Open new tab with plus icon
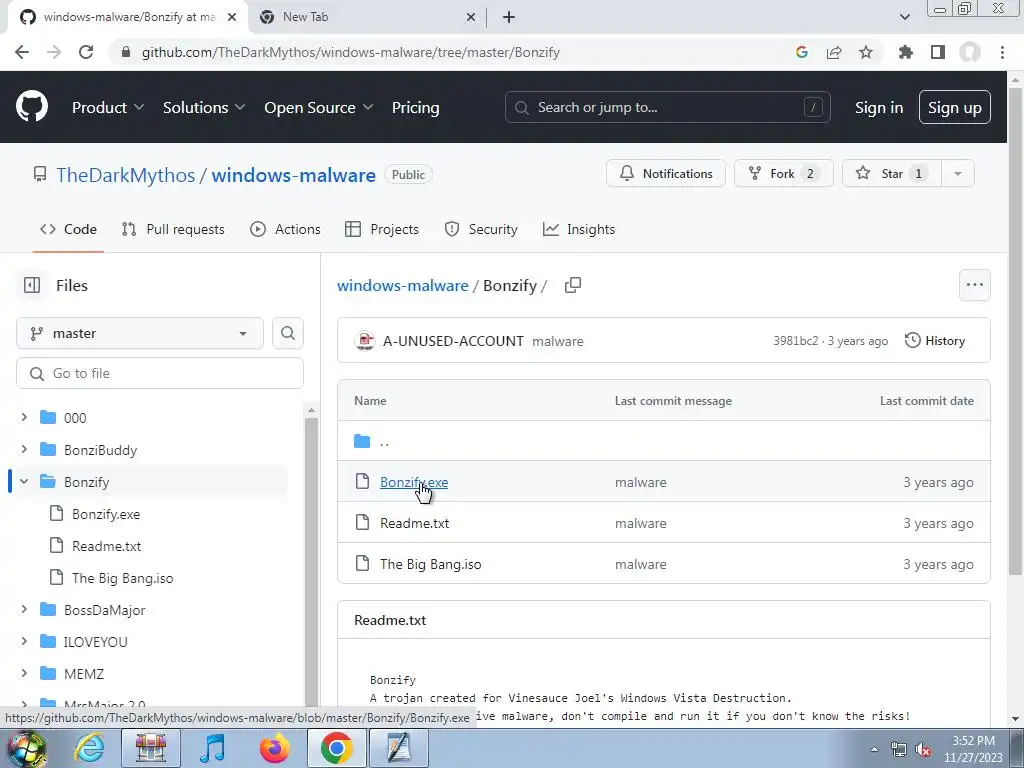 (509, 17)
